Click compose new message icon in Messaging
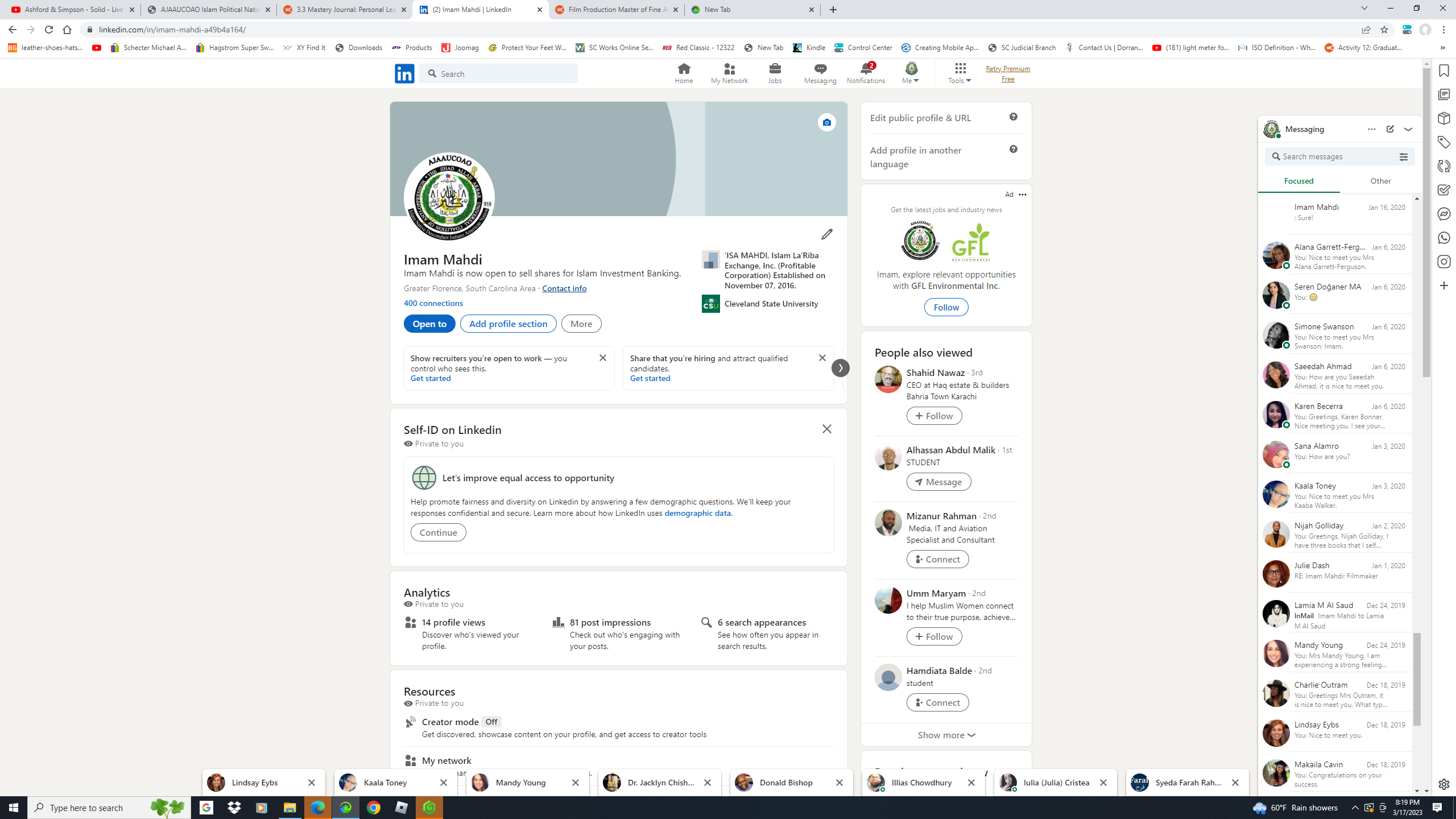This screenshot has height=819, width=1456. [x=1390, y=129]
